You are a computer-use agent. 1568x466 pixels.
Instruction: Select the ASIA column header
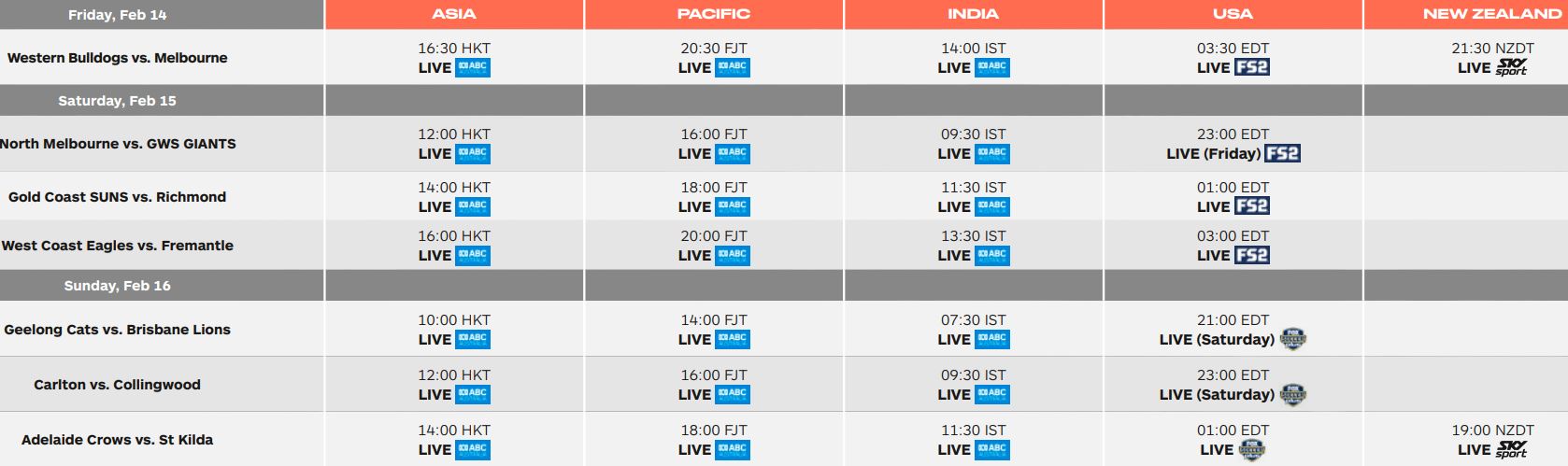(454, 14)
